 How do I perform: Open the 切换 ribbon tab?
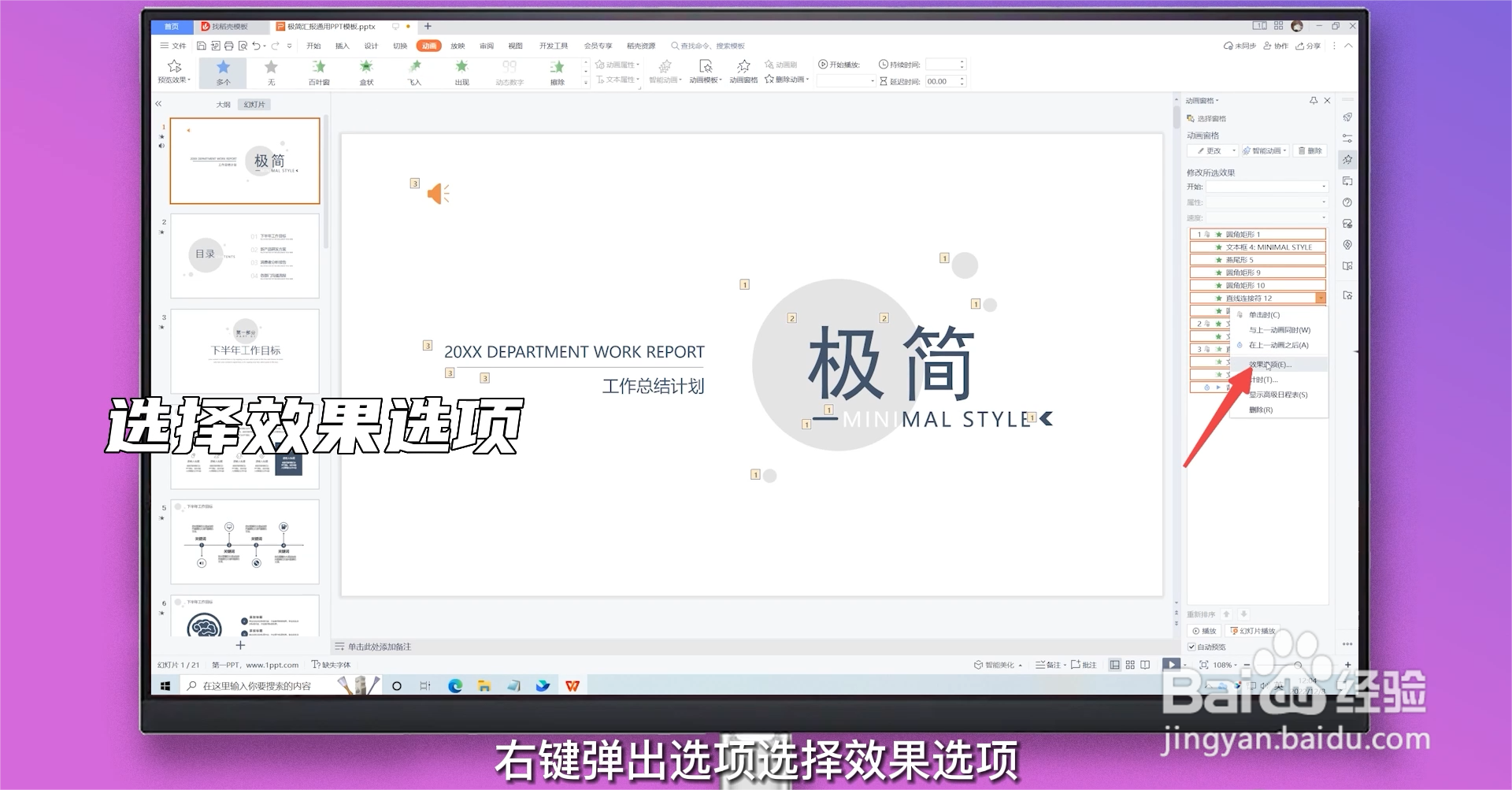(x=400, y=46)
